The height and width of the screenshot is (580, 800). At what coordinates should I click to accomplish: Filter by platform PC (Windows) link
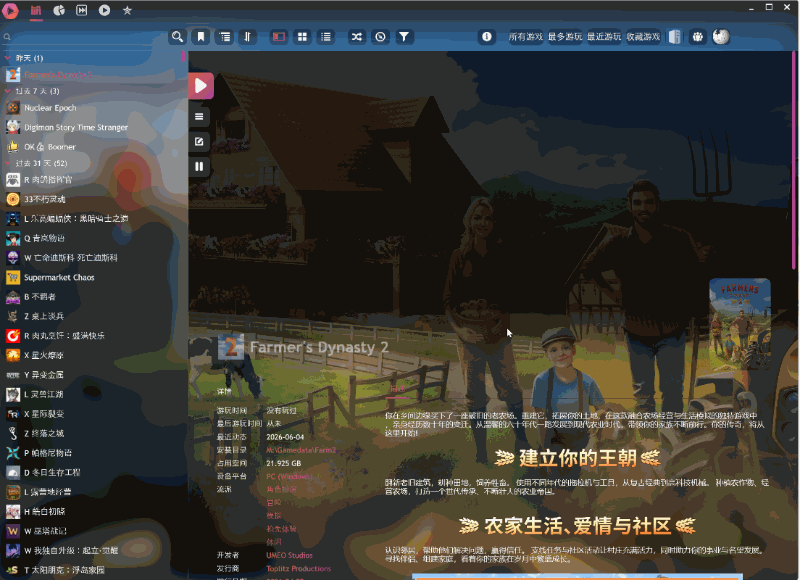tap(289, 476)
